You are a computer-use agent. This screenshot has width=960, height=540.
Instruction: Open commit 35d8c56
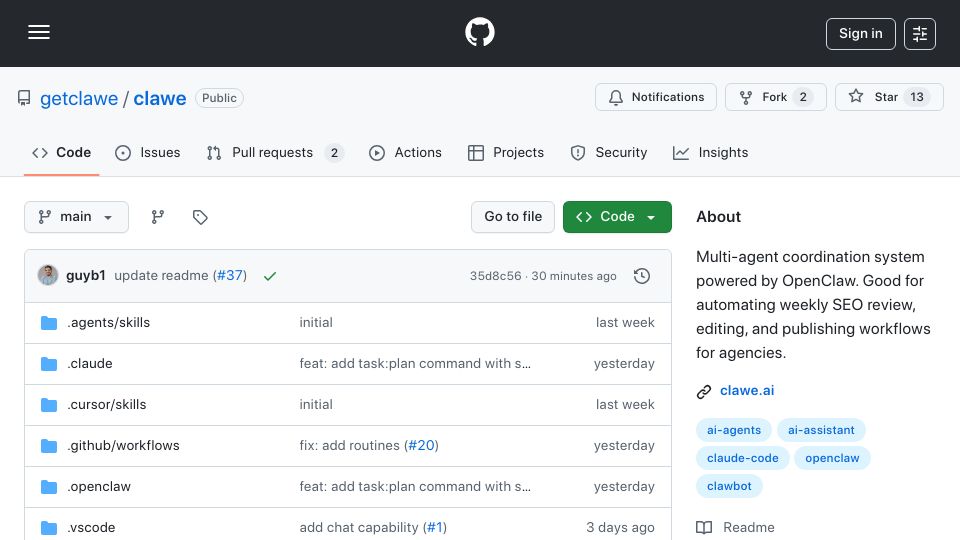[495, 276]
